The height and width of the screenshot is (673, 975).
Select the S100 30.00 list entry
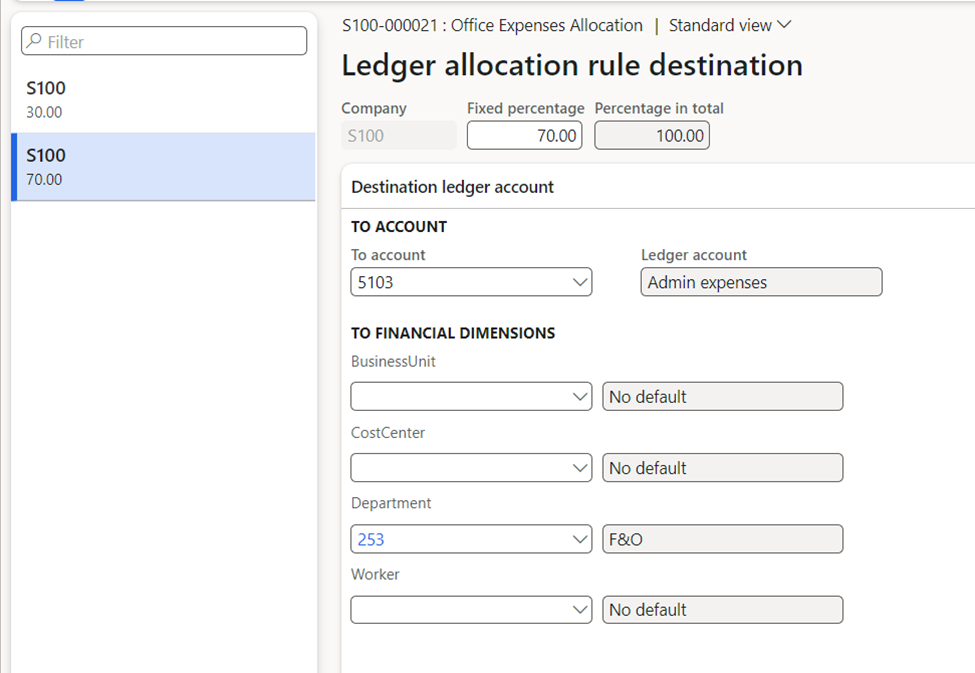163,99
